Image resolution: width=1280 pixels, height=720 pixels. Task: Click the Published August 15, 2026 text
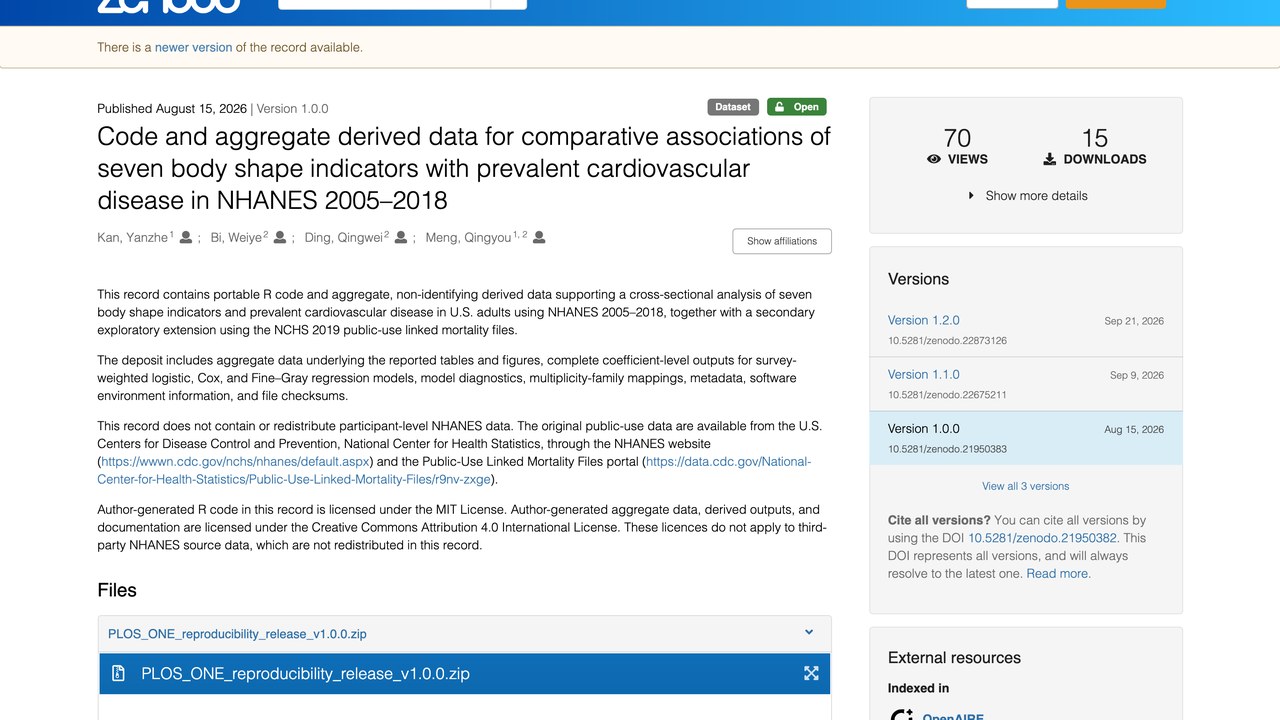(172, 108)
